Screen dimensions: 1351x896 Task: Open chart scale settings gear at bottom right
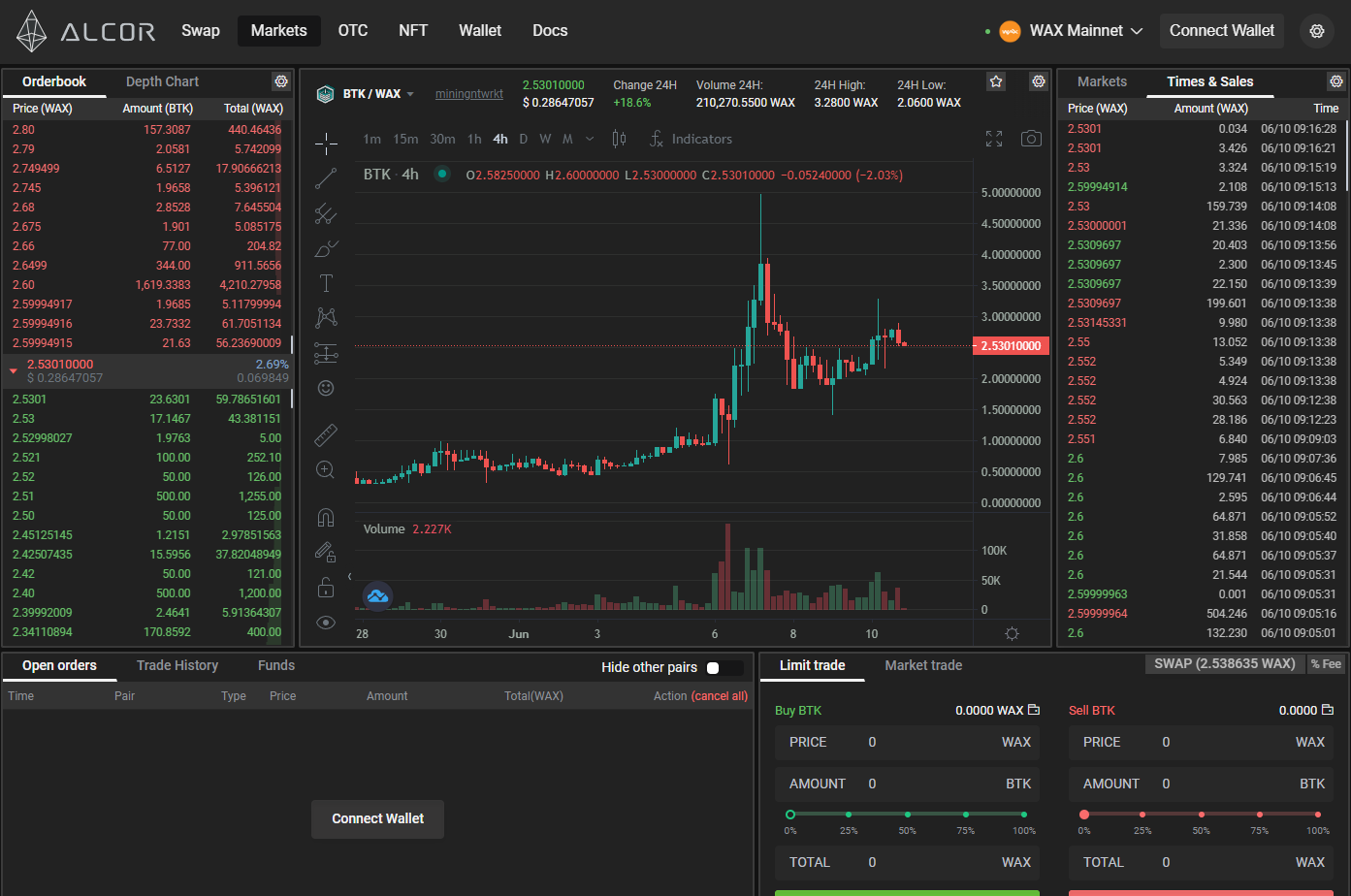click(1012, 633)
